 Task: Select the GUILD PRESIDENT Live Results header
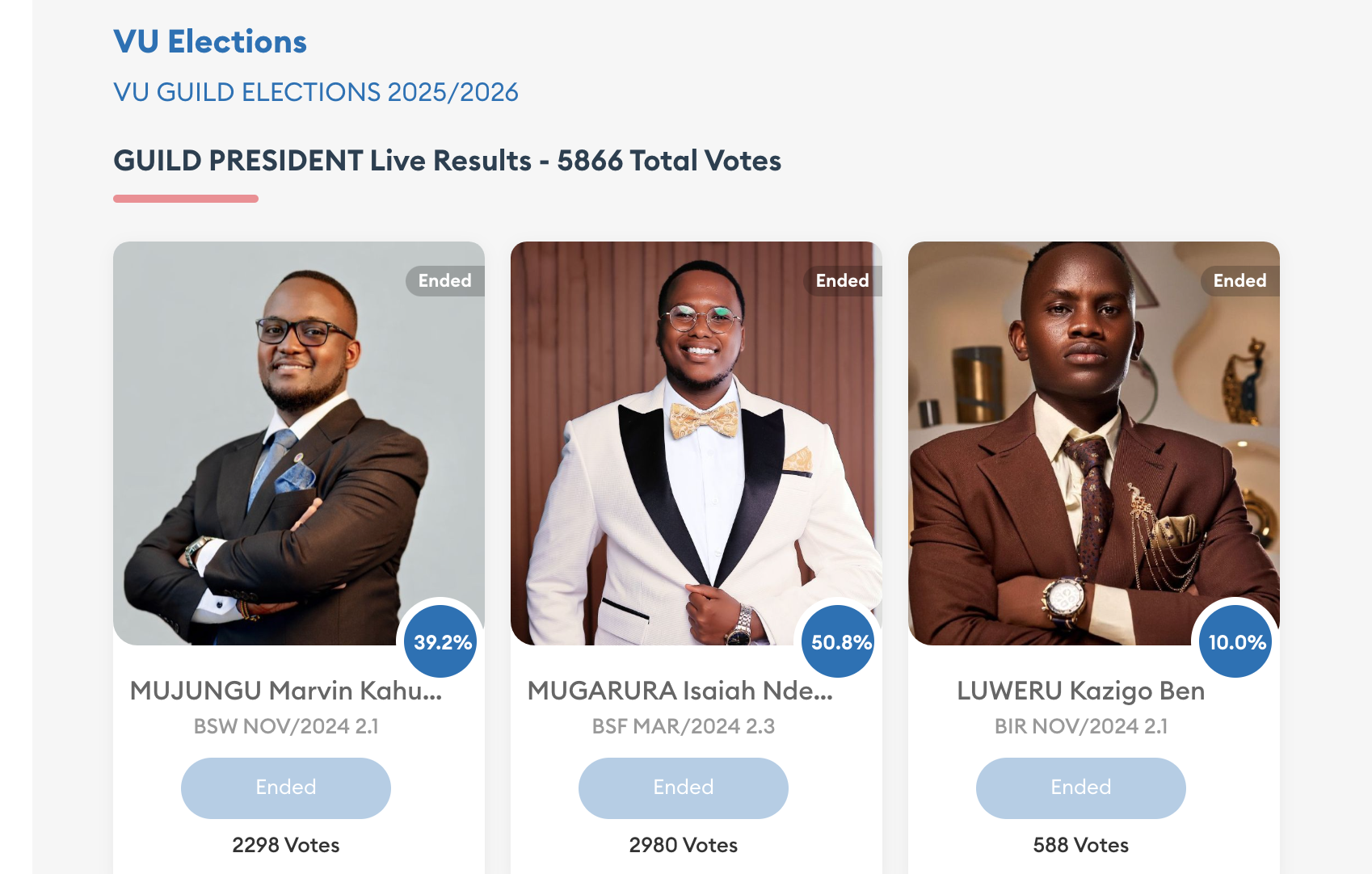point(447,161)
